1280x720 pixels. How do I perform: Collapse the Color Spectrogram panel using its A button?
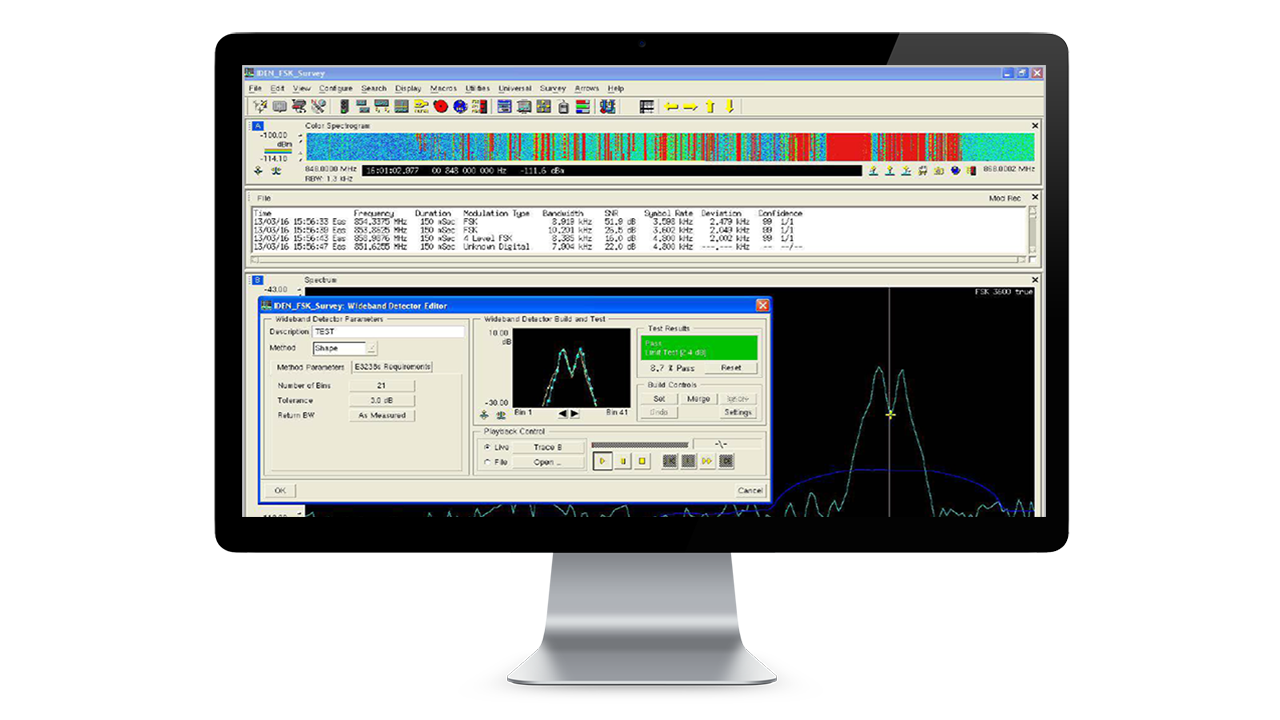259,126
